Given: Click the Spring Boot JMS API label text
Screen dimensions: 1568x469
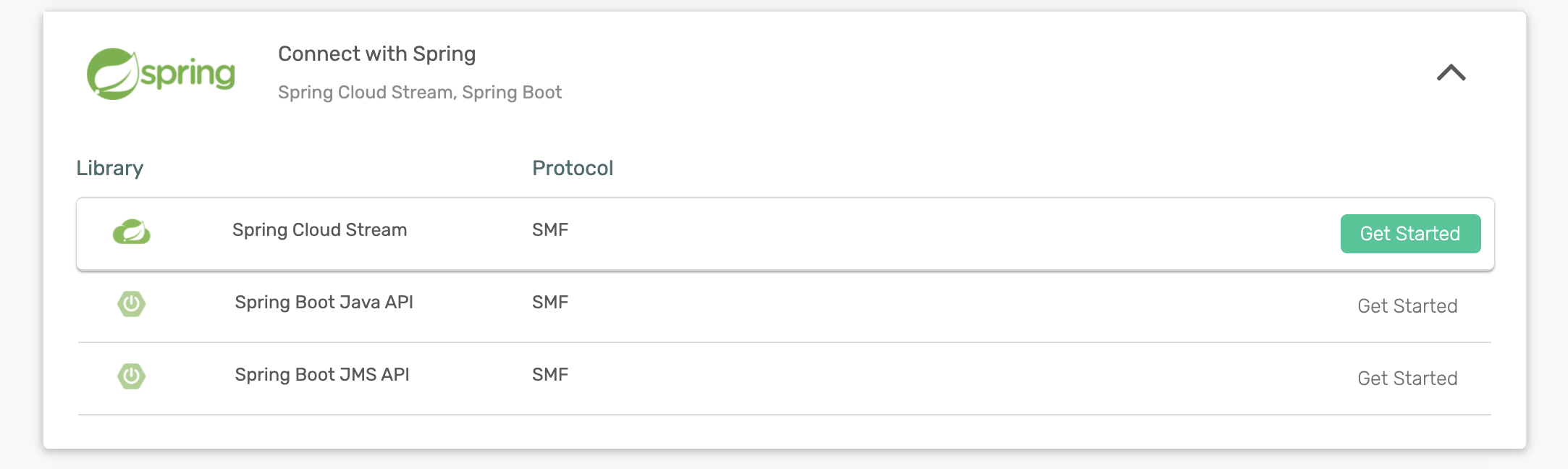Looking at the screenshot, I should 321,375.
